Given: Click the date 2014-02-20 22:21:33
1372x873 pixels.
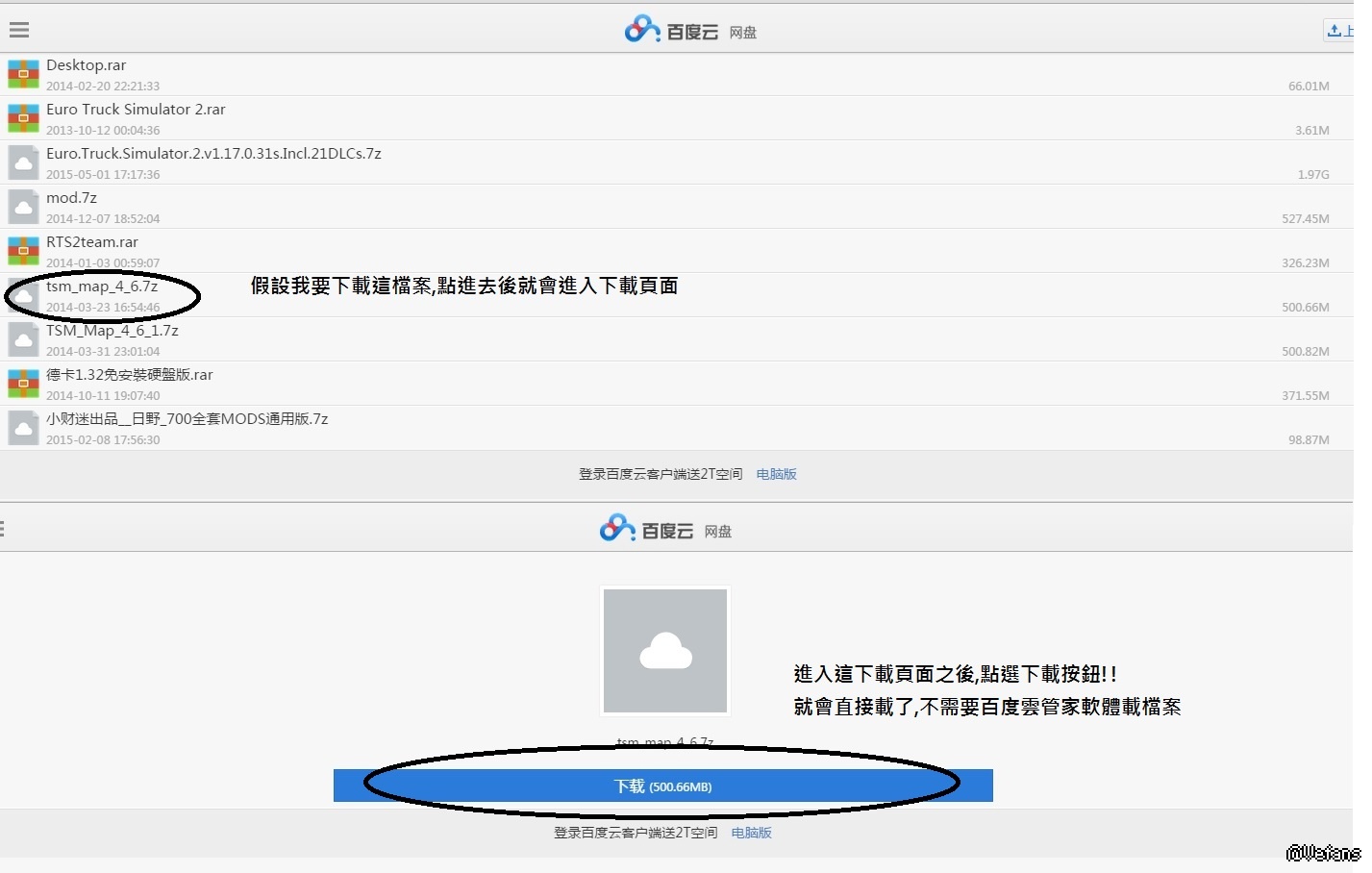Looking at the screenshot, I should [x=103, y=87].
